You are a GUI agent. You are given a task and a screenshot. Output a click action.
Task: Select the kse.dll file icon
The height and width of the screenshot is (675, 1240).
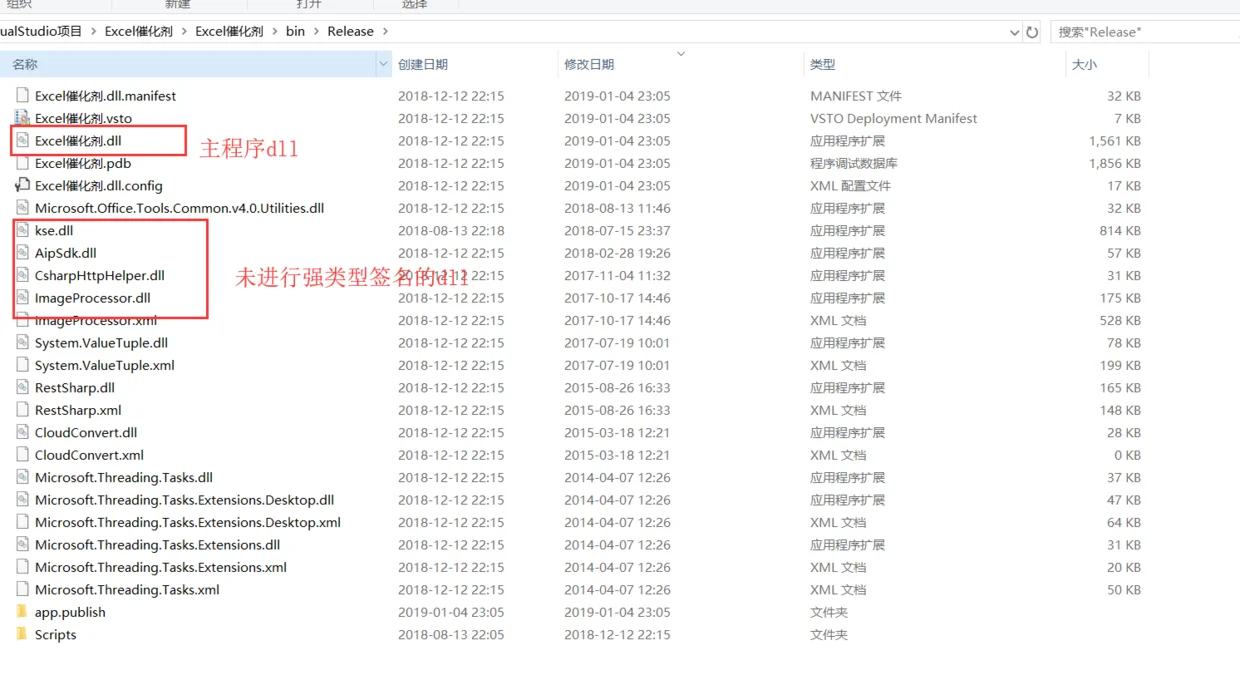pyautogui.click(x=23, y=230)
